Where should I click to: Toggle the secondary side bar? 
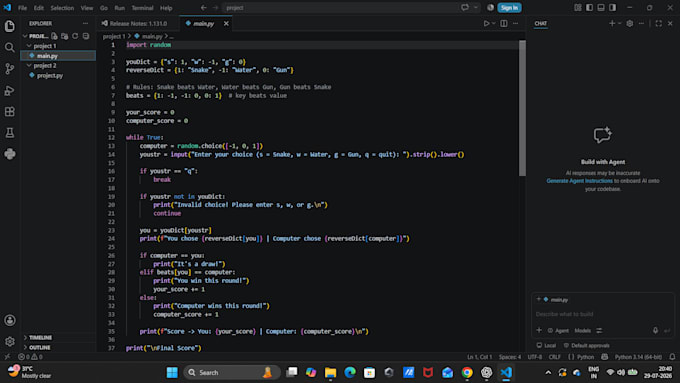612,8
